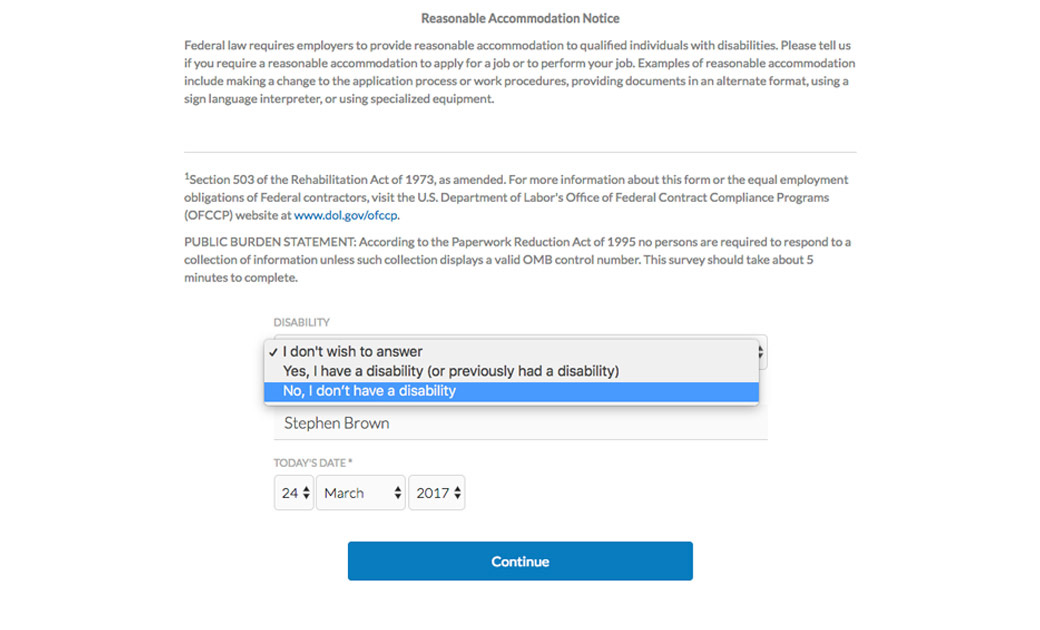This screenshot has width=1040, height=630.
Task: Select "I don't wish to answer" option
Action: click(352, 352)
